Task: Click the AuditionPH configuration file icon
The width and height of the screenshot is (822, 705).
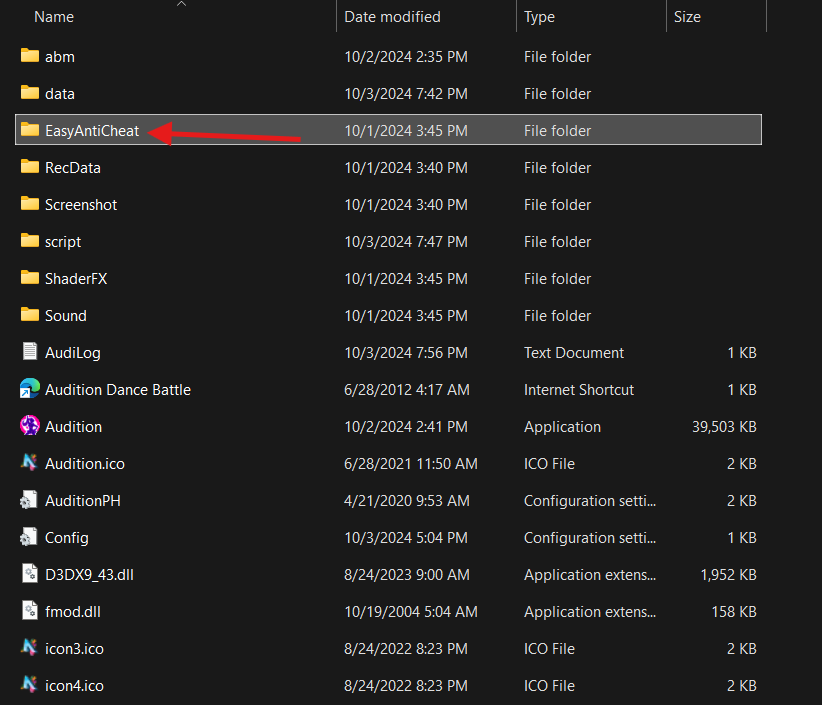Action: 29,500
